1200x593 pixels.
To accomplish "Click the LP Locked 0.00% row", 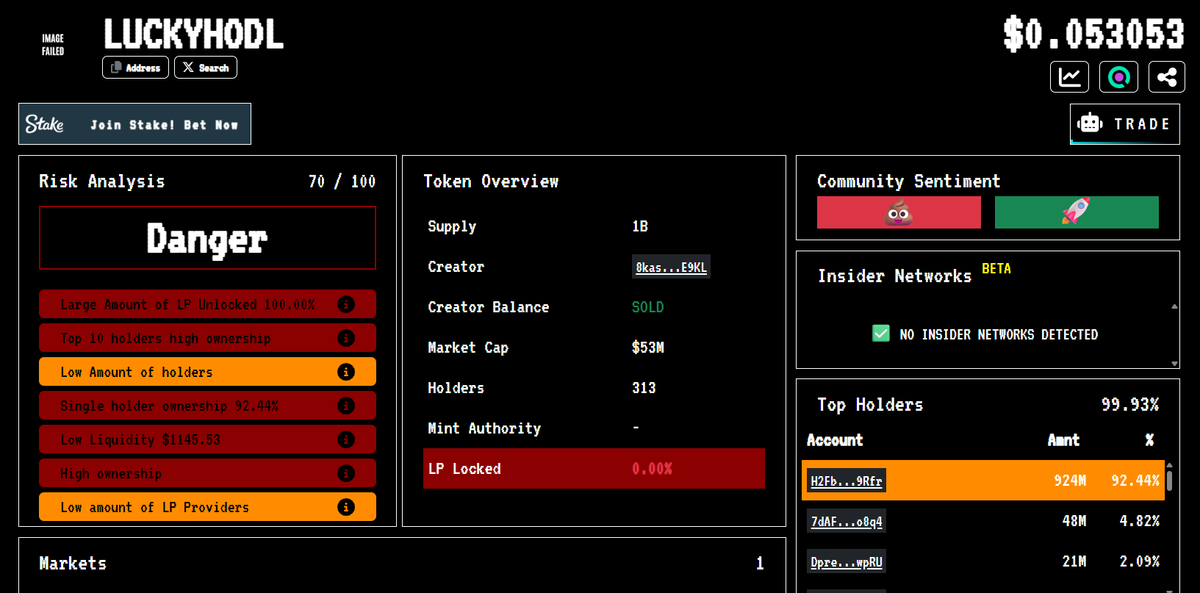I will (594, 468).
